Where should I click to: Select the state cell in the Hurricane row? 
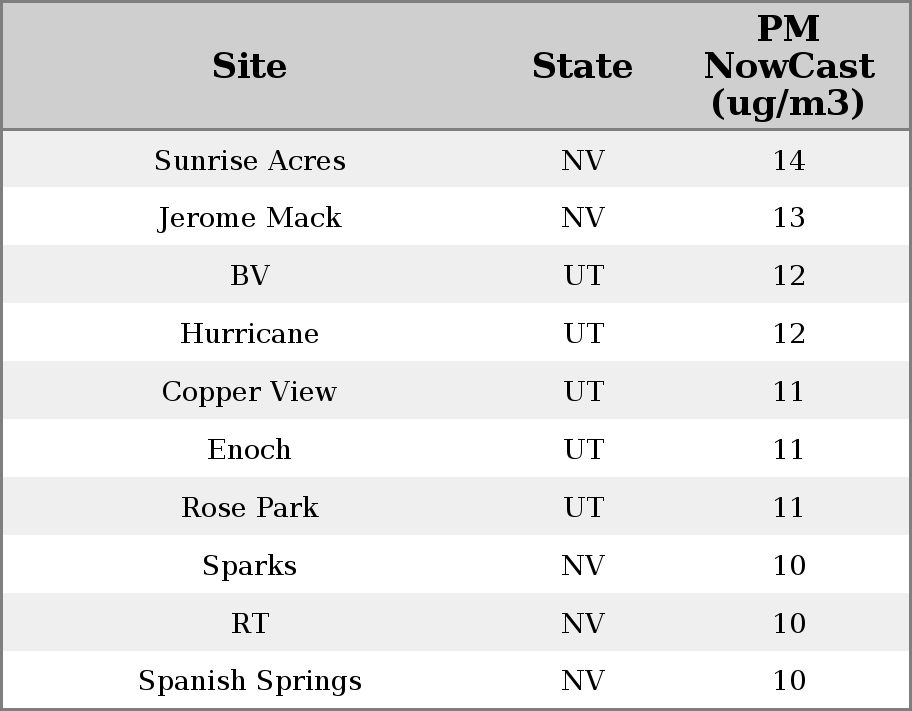pyautogui.click(x=583, y=334)
